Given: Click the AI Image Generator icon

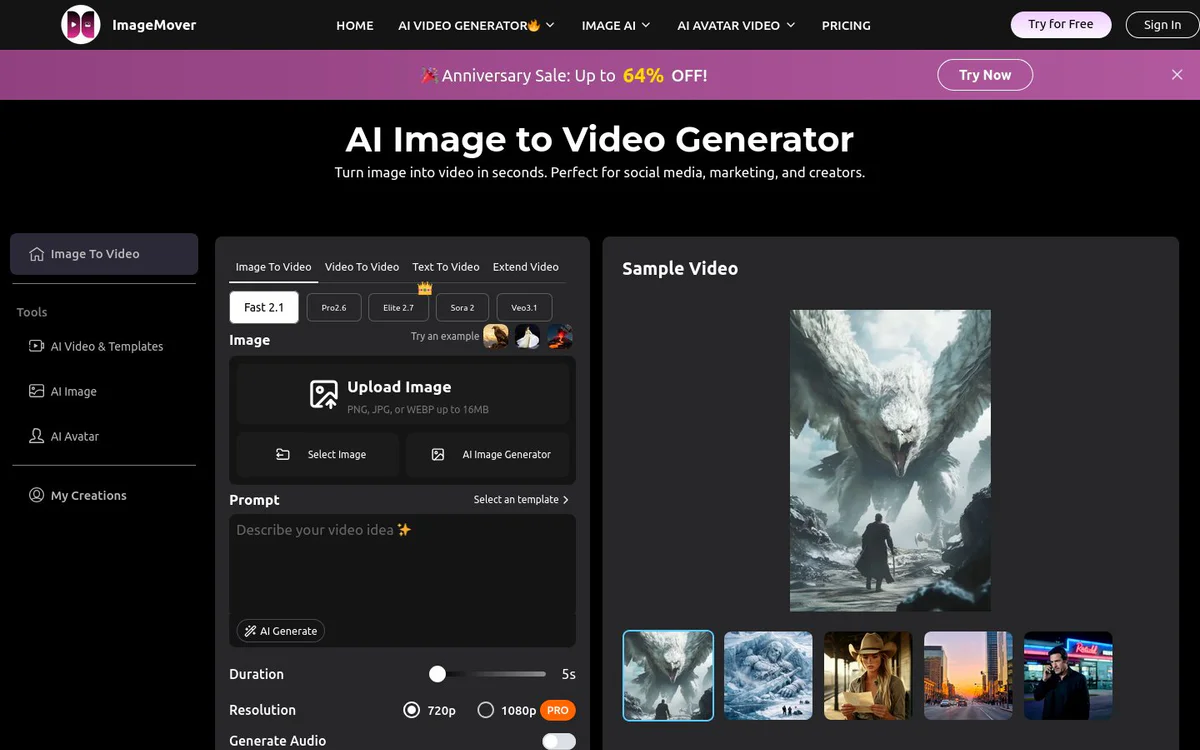Looking at the screenshot, I should [x=438, y=454].
